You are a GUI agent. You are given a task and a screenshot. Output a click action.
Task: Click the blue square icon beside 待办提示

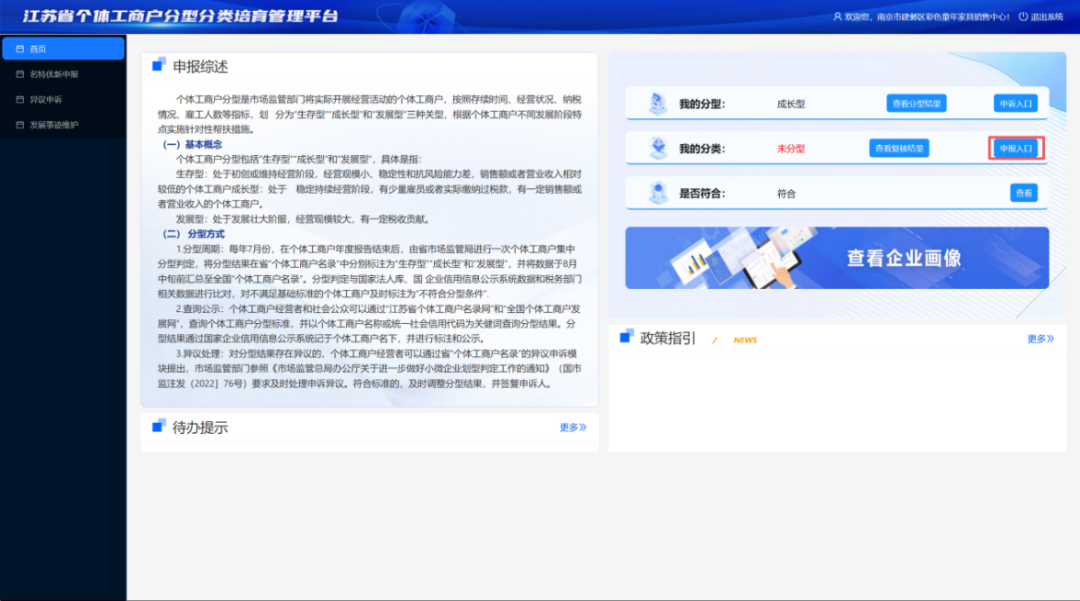[158, 426]
